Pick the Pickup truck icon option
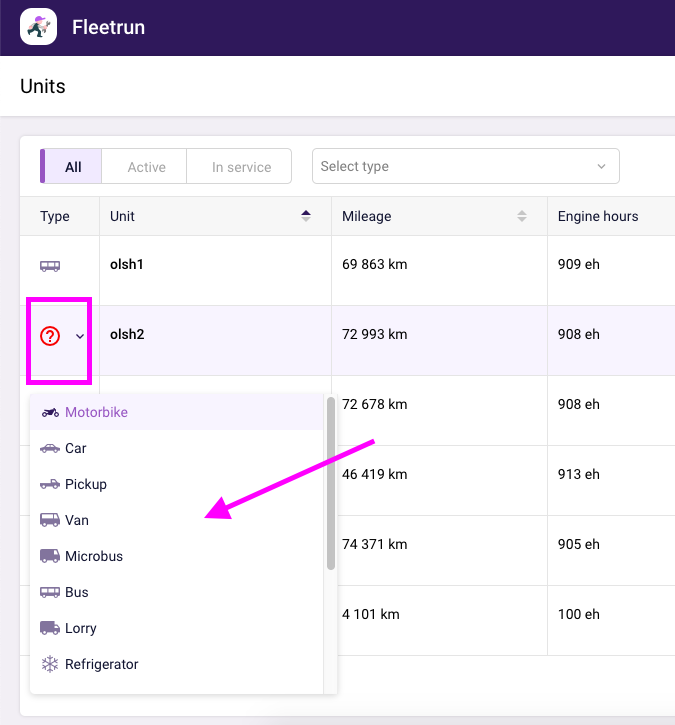 [50, 485]
